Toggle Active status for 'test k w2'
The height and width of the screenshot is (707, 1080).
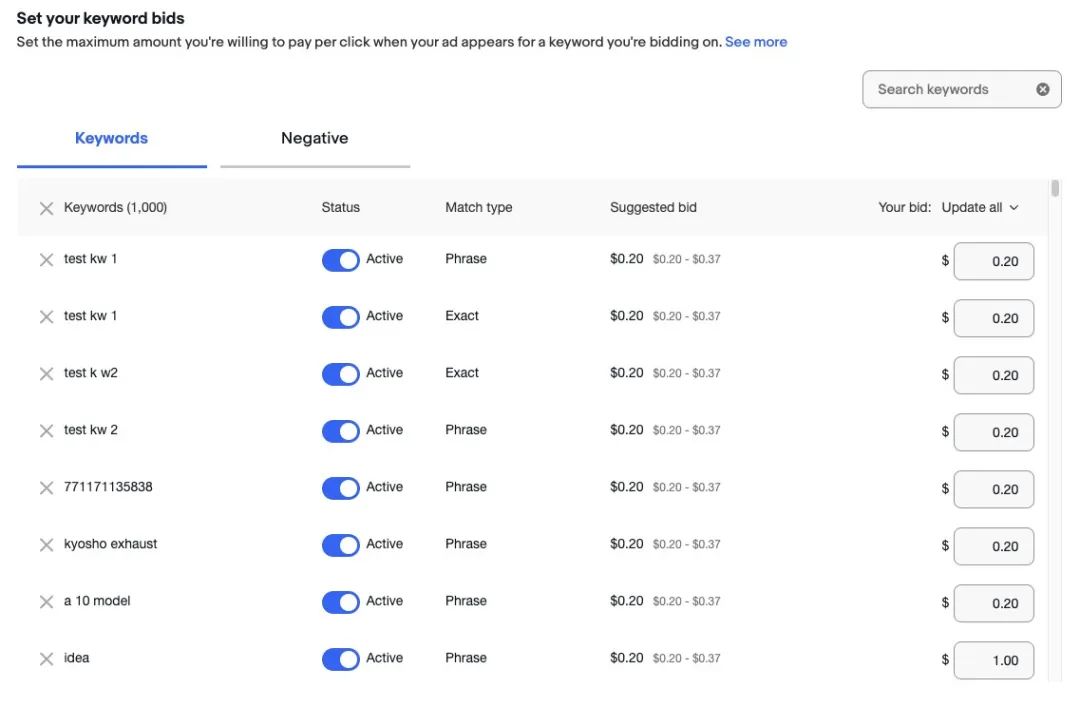(x=340, y=374)
